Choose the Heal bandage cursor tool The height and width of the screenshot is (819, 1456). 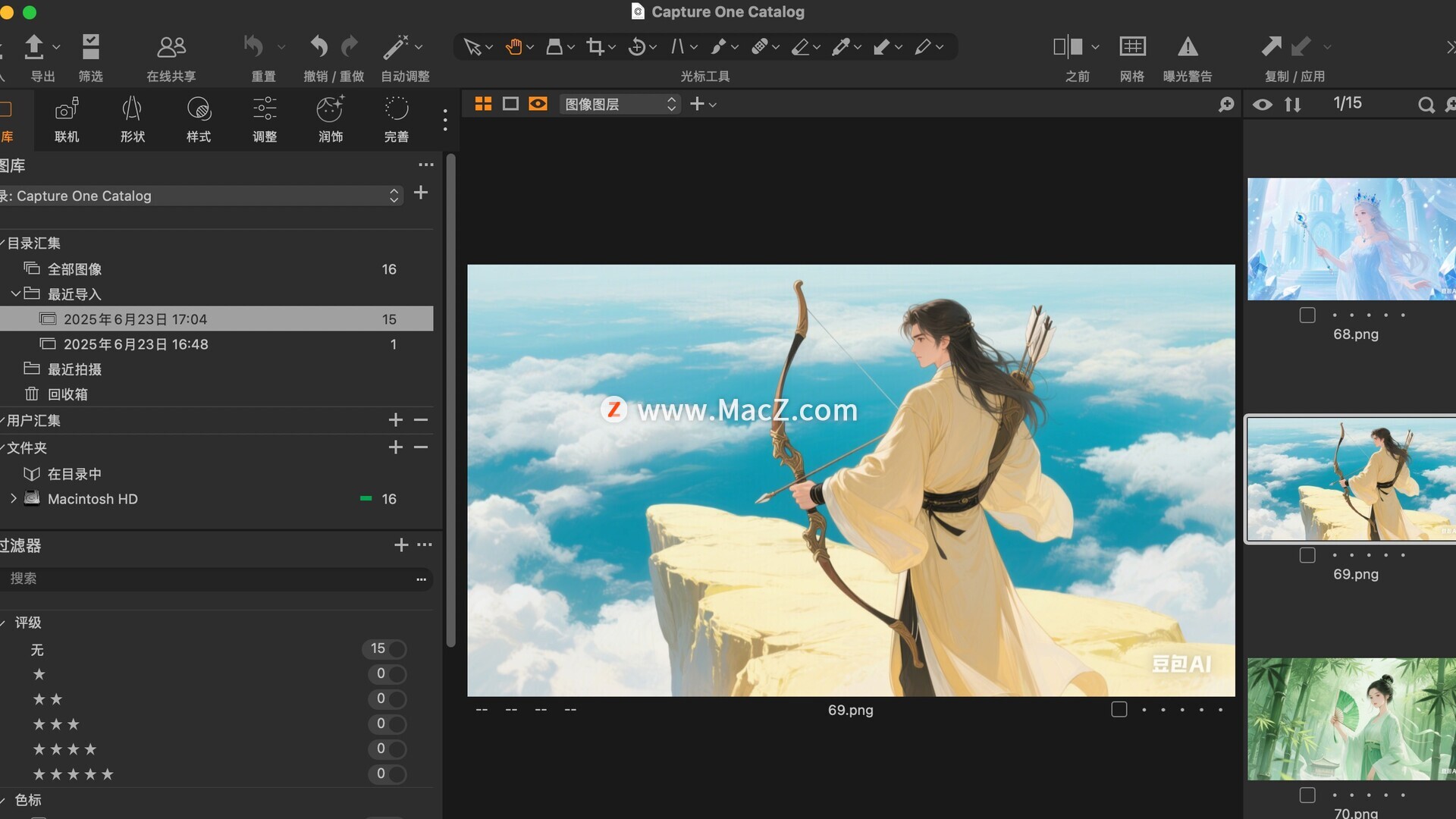click(x=760, y=47)
